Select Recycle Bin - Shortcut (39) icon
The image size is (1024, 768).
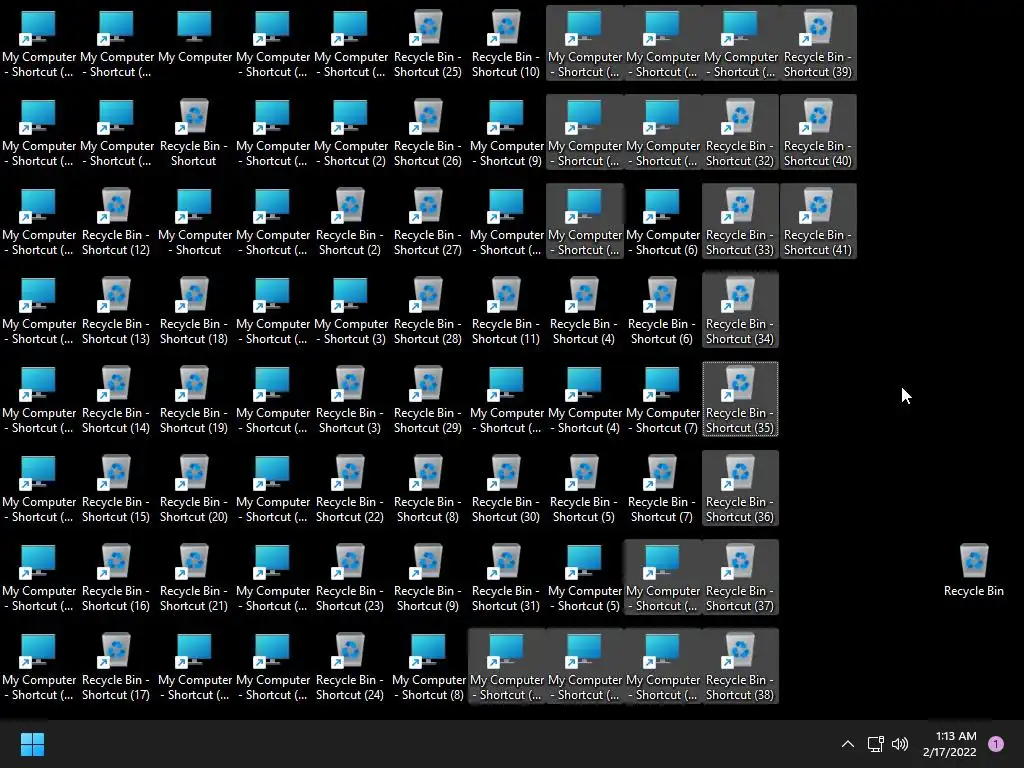tap(818, 43)
